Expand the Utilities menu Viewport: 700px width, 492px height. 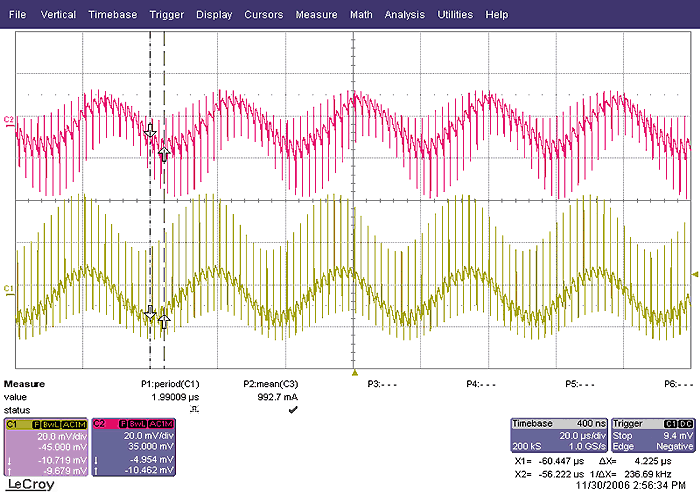456,15
